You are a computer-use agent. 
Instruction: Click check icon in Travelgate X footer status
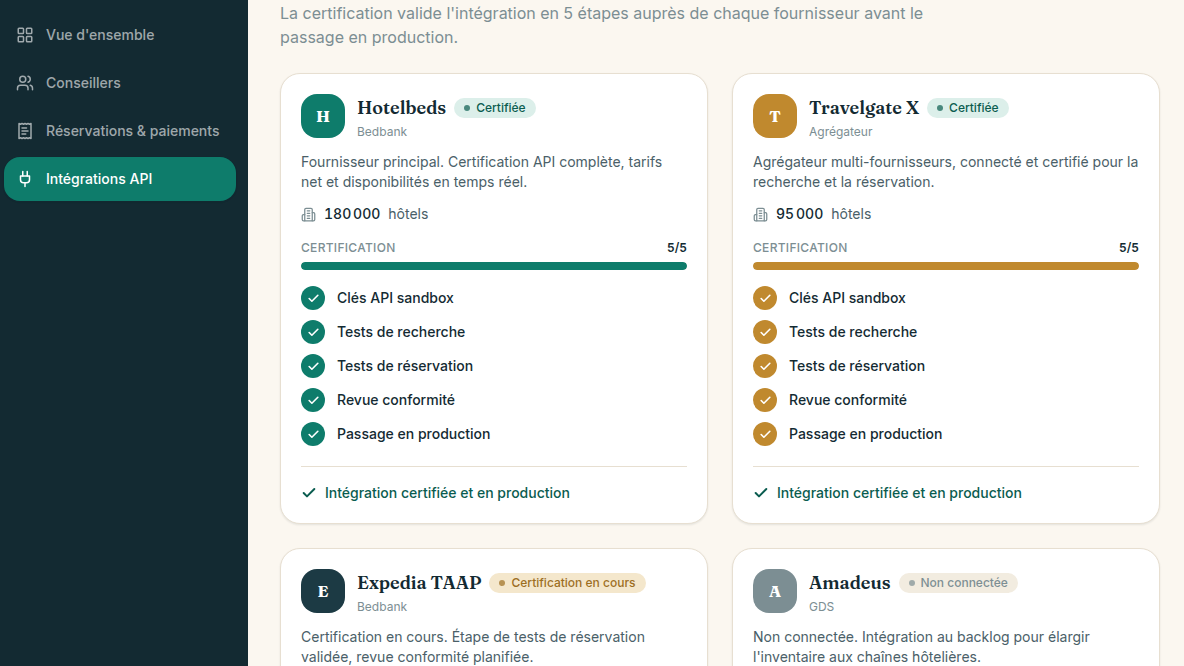(760, 493)
